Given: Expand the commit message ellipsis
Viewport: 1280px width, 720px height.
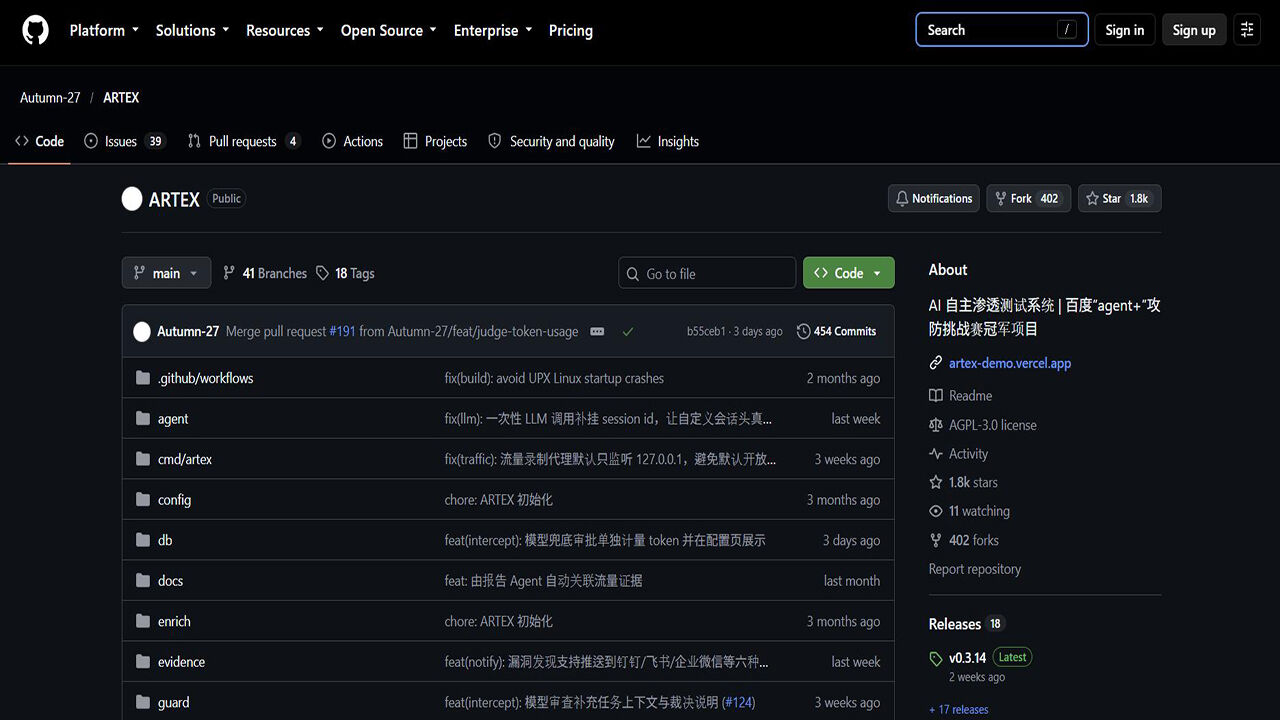Looking at the screenshot, I should (x=597, y=331).
